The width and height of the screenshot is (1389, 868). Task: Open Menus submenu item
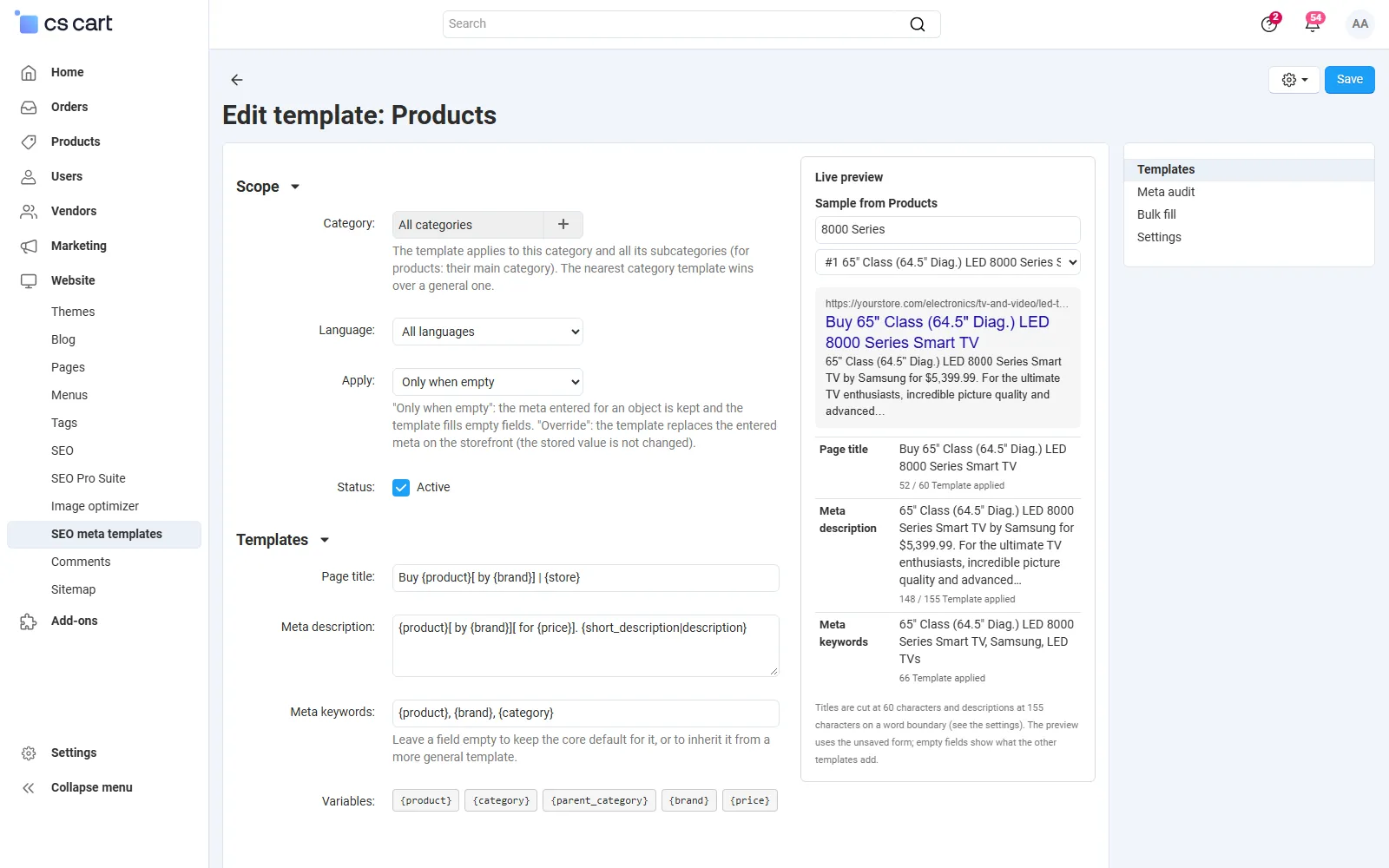coord(69,395)
